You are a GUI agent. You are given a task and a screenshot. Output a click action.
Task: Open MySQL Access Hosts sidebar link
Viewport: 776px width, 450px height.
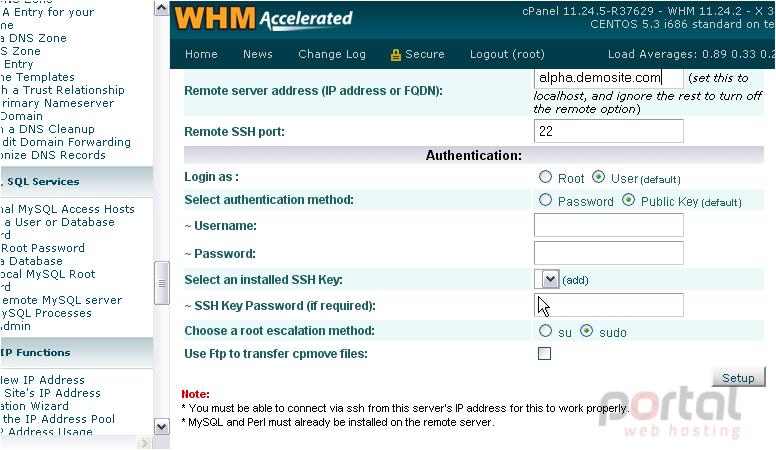pyautogui.click(x=67, y=209)
